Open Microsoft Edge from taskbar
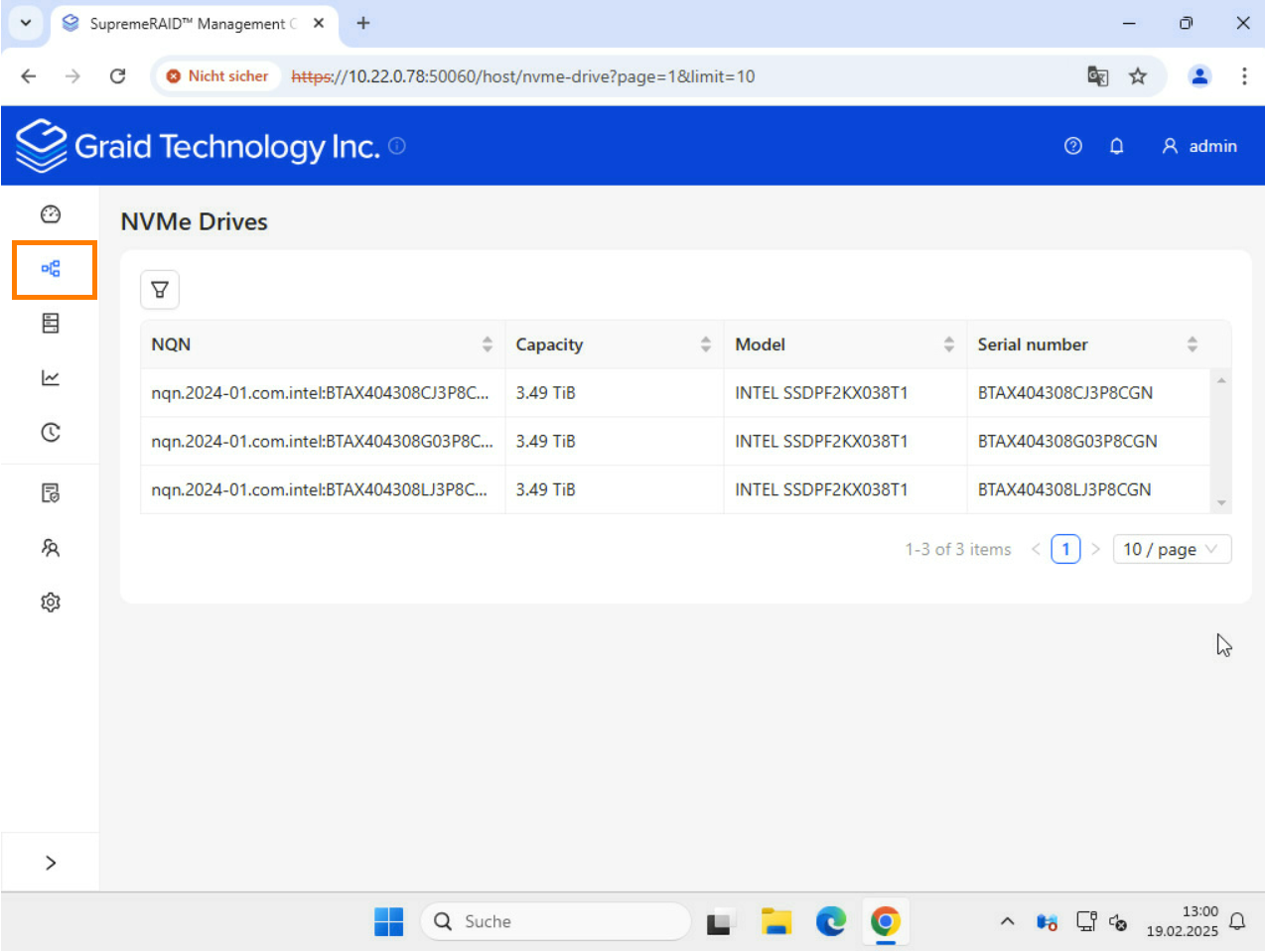 click(x=831, y=922)
